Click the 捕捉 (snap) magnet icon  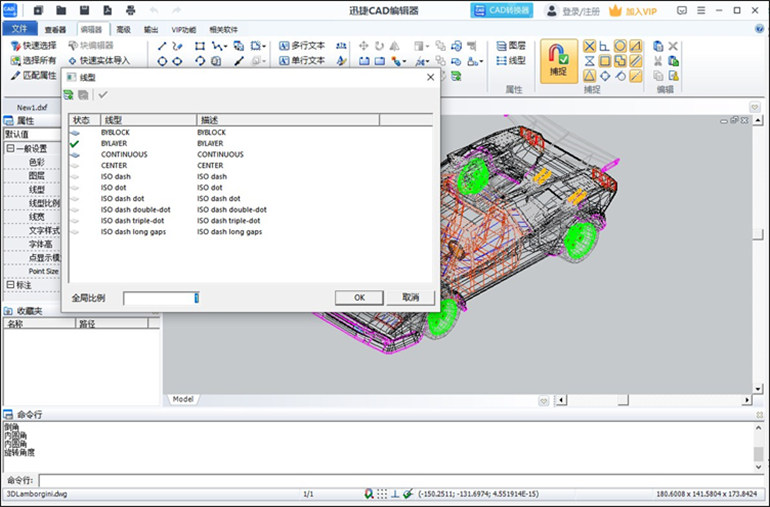click(x=558, y=54)
